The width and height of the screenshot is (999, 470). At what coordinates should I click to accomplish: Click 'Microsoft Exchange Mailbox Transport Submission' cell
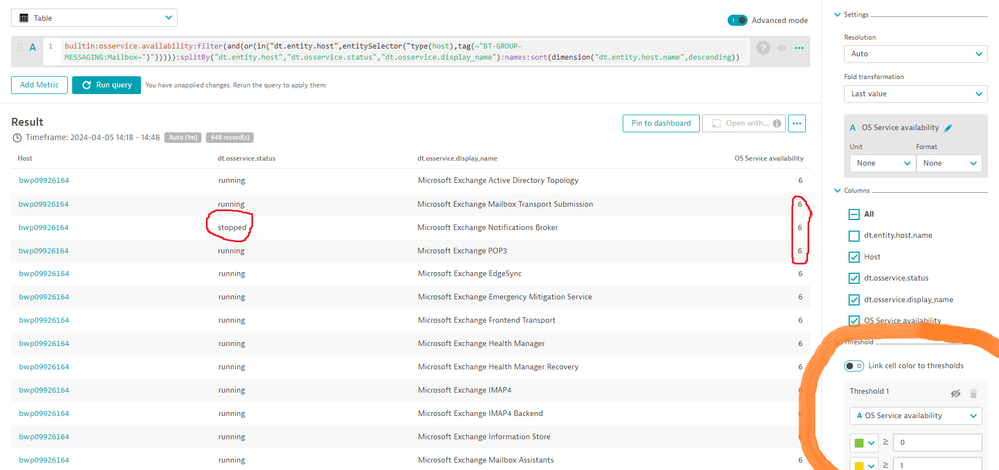[x=505, y=204]
